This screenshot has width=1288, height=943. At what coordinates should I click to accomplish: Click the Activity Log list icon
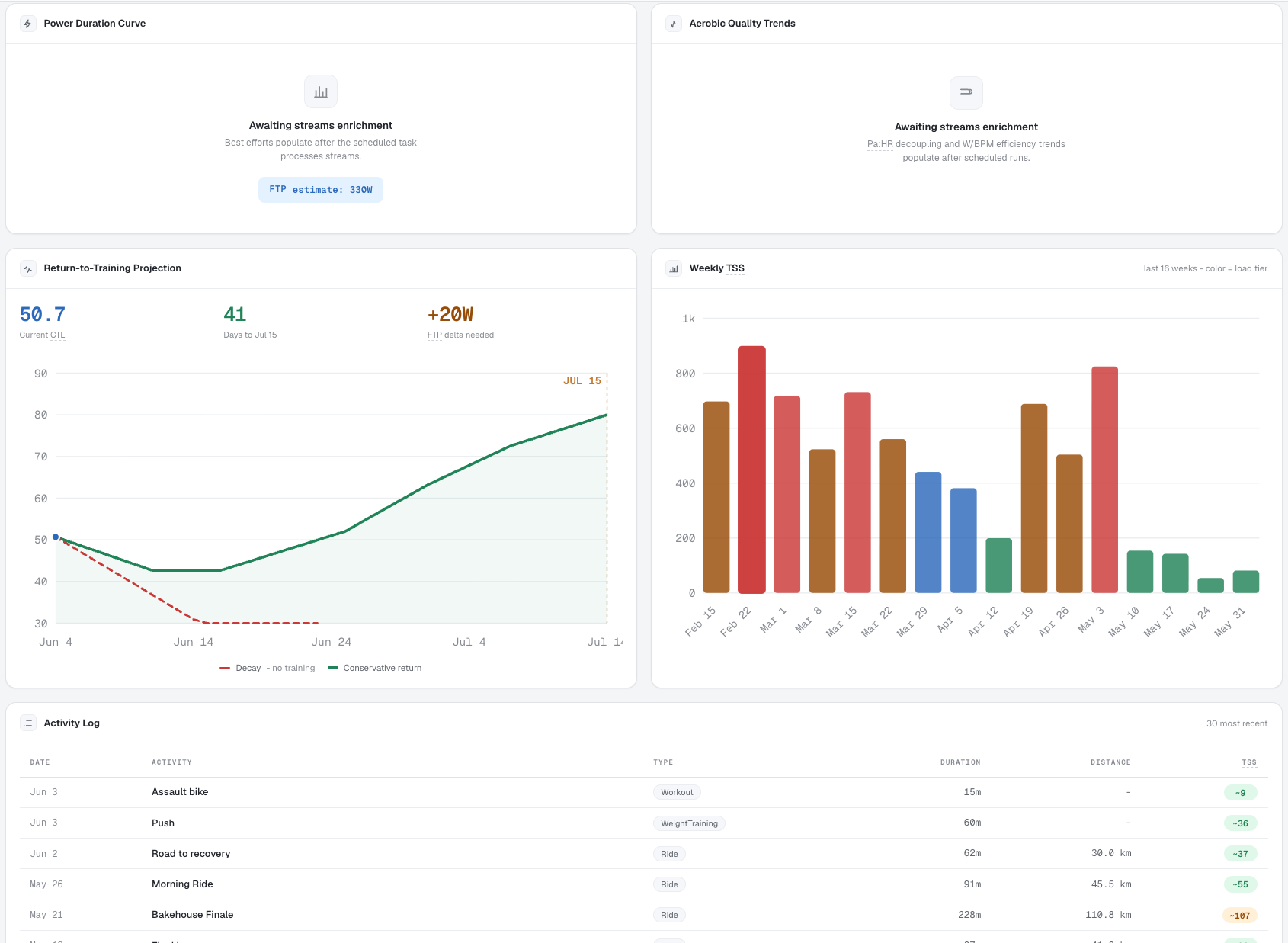pos(28,723)
